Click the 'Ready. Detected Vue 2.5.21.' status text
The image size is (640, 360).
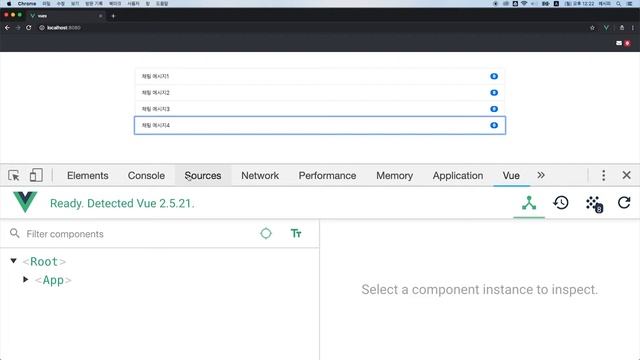pos(122,203)
